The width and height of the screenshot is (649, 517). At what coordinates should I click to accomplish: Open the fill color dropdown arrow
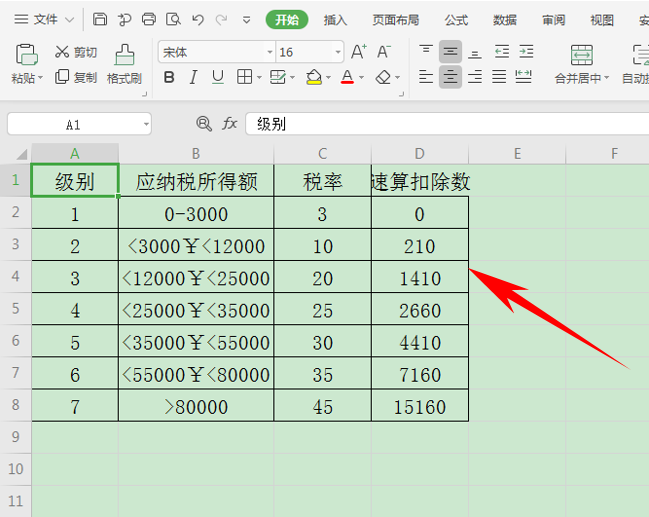click(x=329, y=77)
